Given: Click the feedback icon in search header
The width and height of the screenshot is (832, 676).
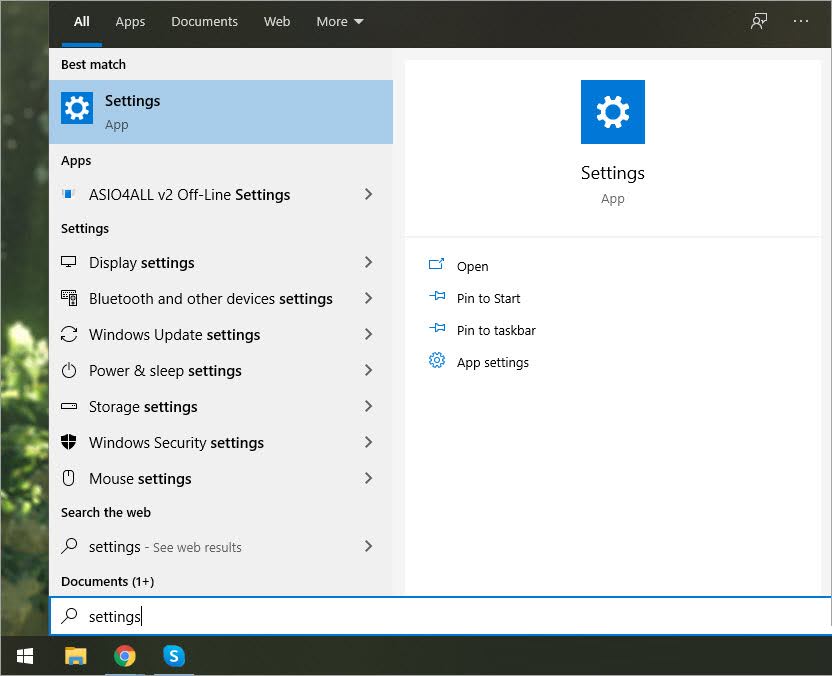Looking at the screenshot, I should pyautogui.click(x=759, y=21).
